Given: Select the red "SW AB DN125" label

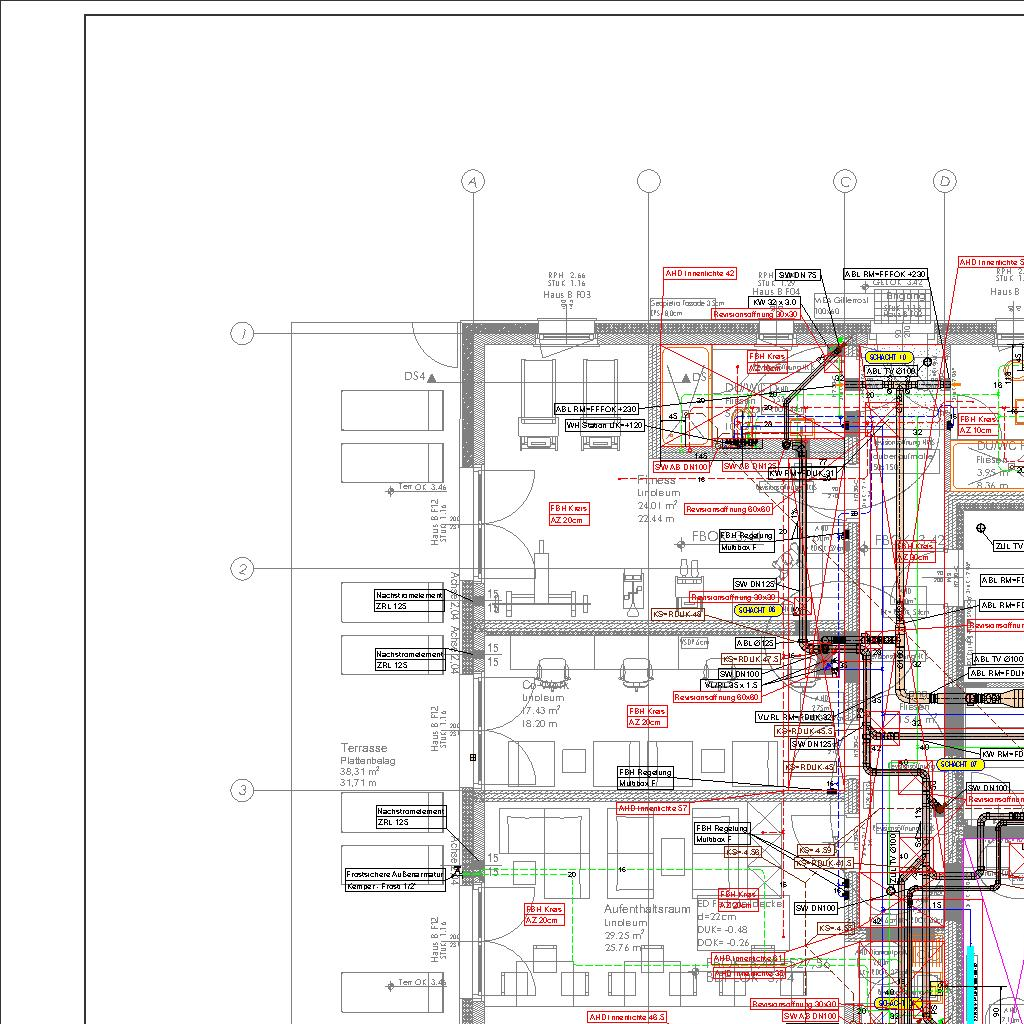Looking at the screenshot, I should [x=750, y=466].
